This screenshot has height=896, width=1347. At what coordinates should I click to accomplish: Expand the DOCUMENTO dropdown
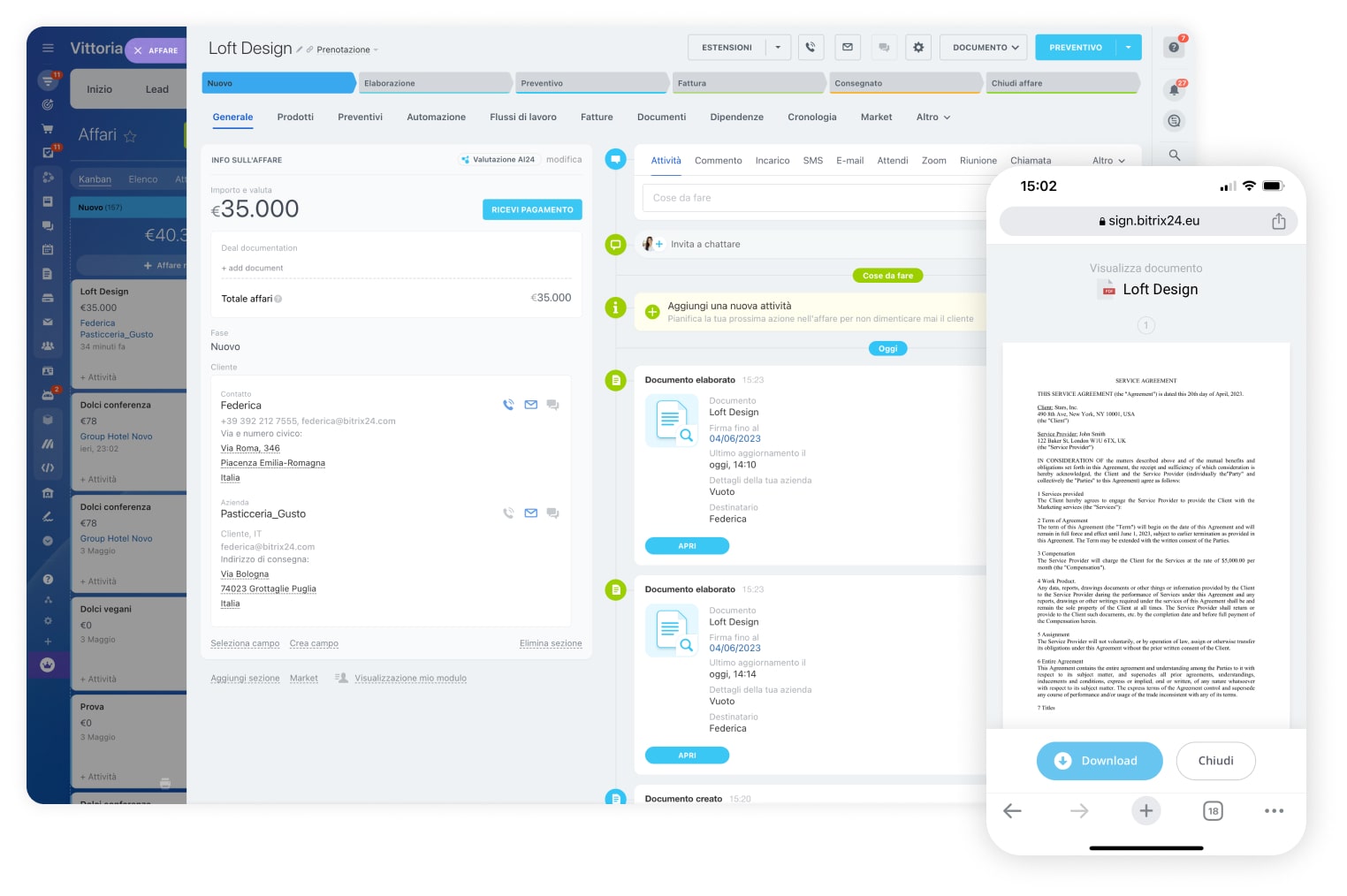[x=985, y=48]
